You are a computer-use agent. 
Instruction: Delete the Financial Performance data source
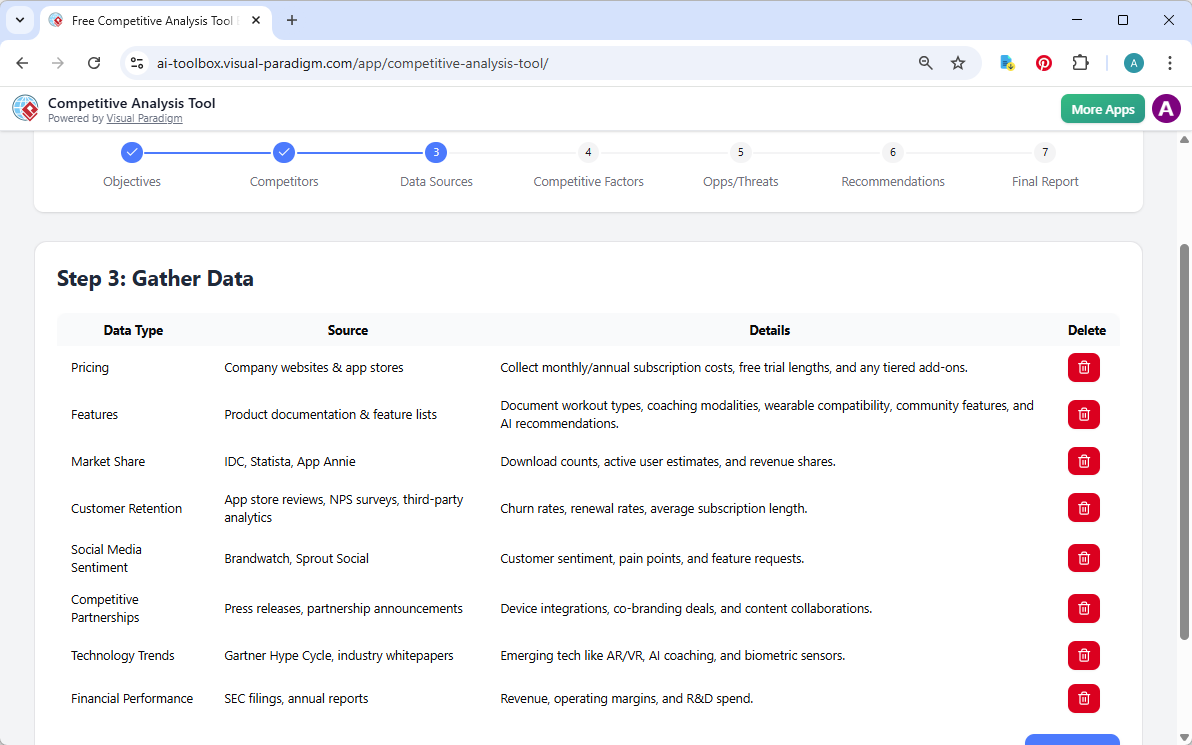click(1083, 698)
